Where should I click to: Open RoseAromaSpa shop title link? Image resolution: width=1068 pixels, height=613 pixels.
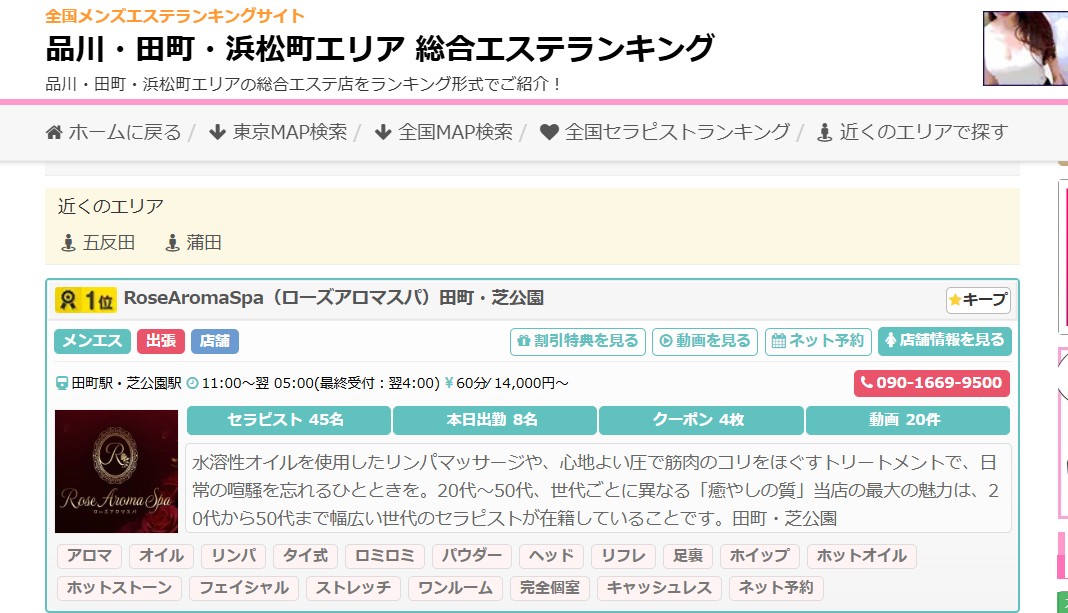click(x=333, y=298)
